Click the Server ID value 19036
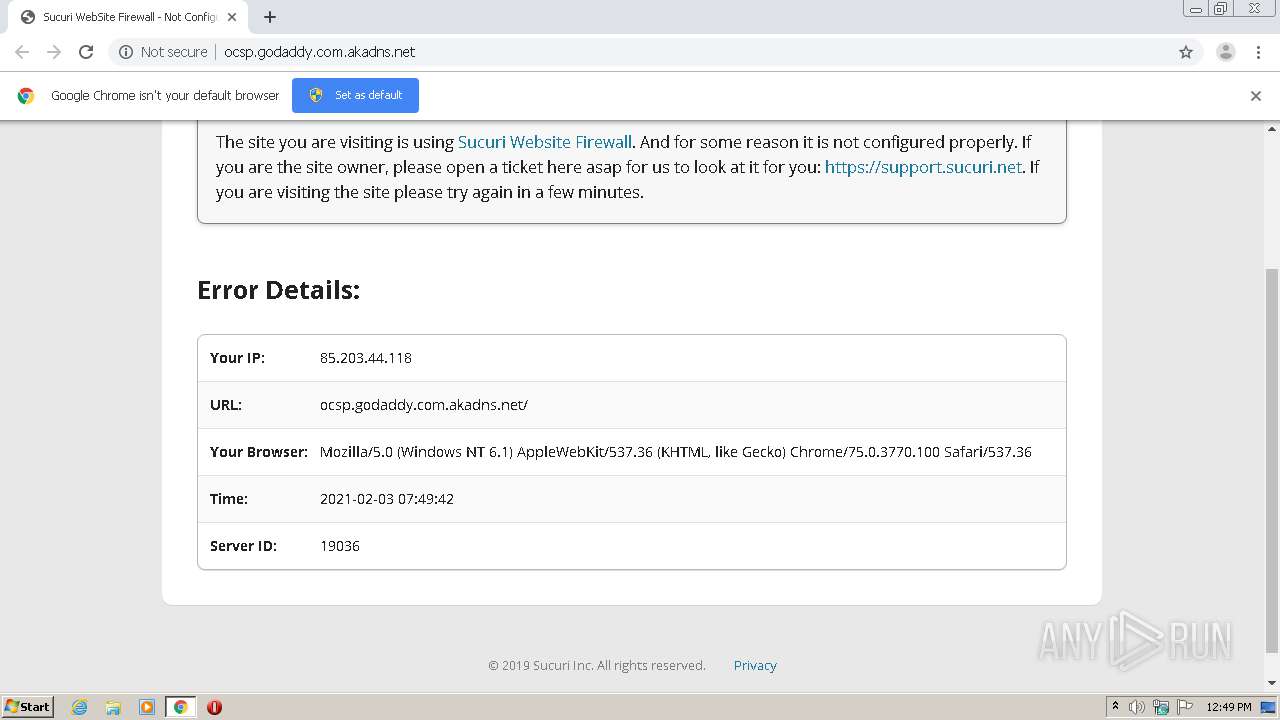 pos(340,546)
